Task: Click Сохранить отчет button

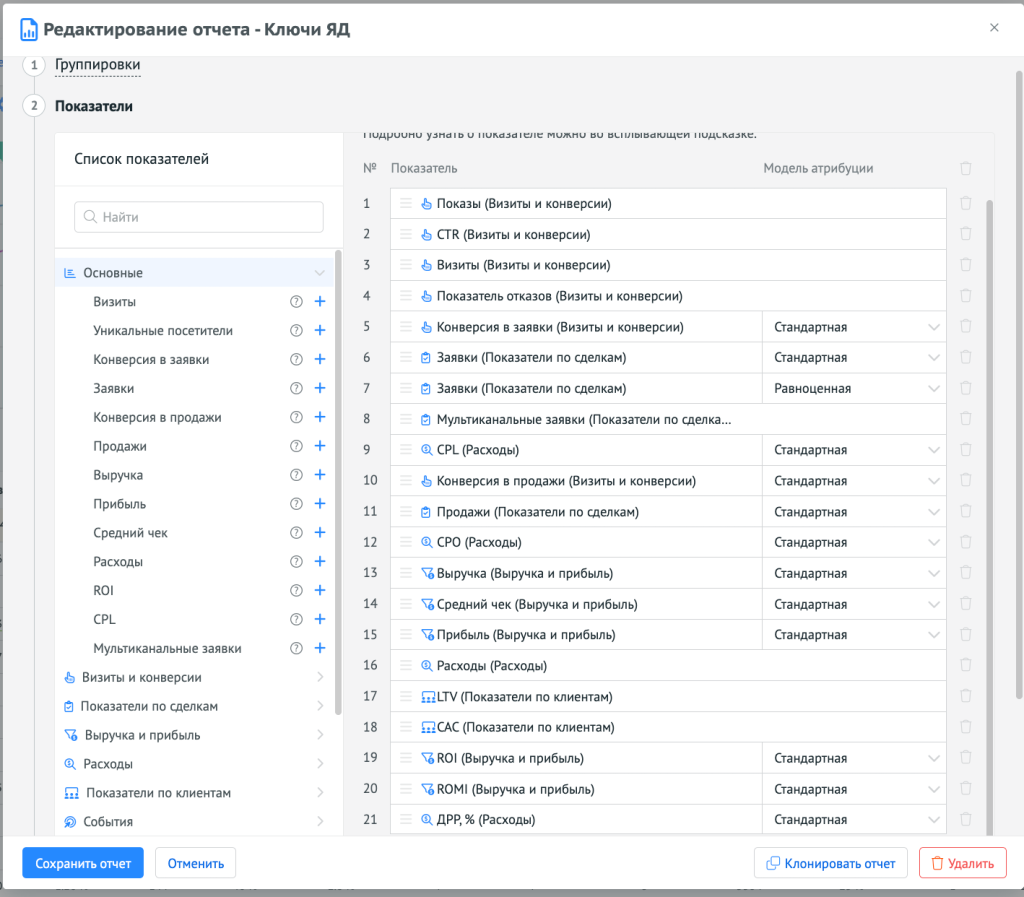Action: click(83, 863)
